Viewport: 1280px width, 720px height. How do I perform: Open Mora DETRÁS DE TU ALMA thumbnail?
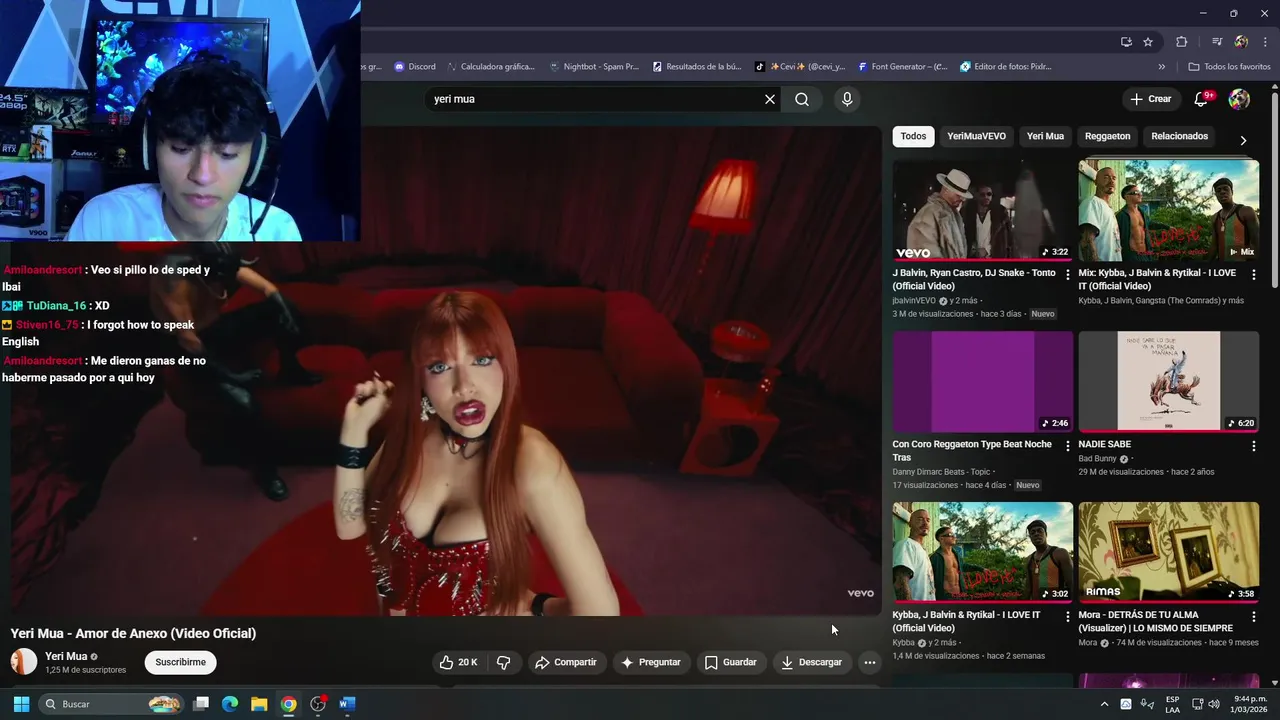pos(1168,552)
